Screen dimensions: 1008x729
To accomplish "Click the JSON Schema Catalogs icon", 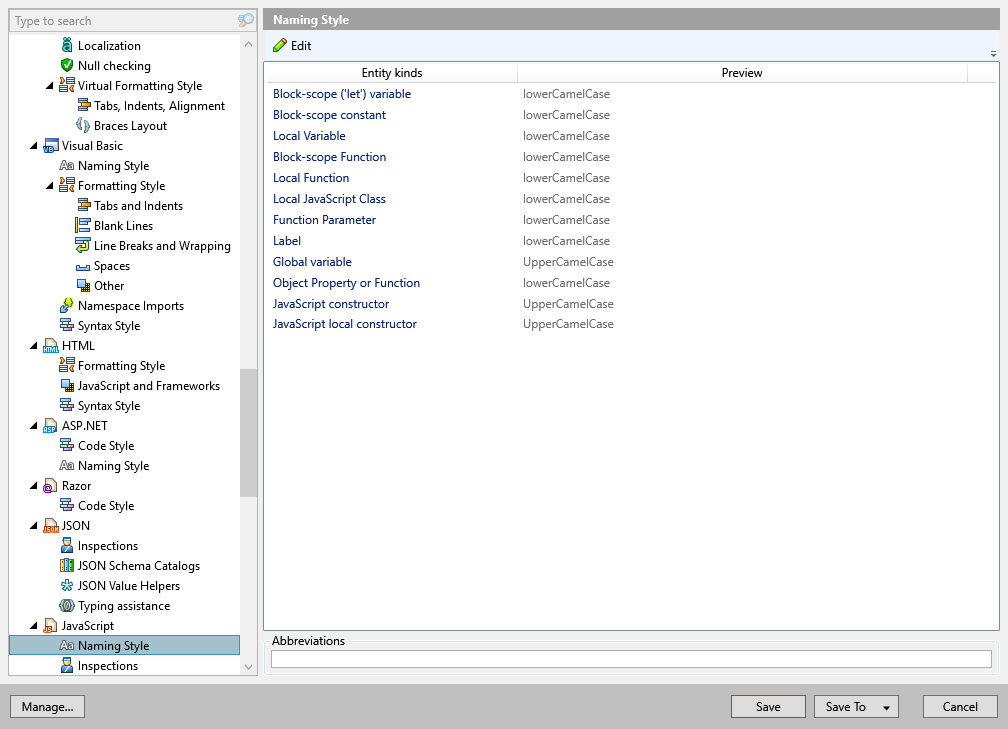I will click(67, 566).
